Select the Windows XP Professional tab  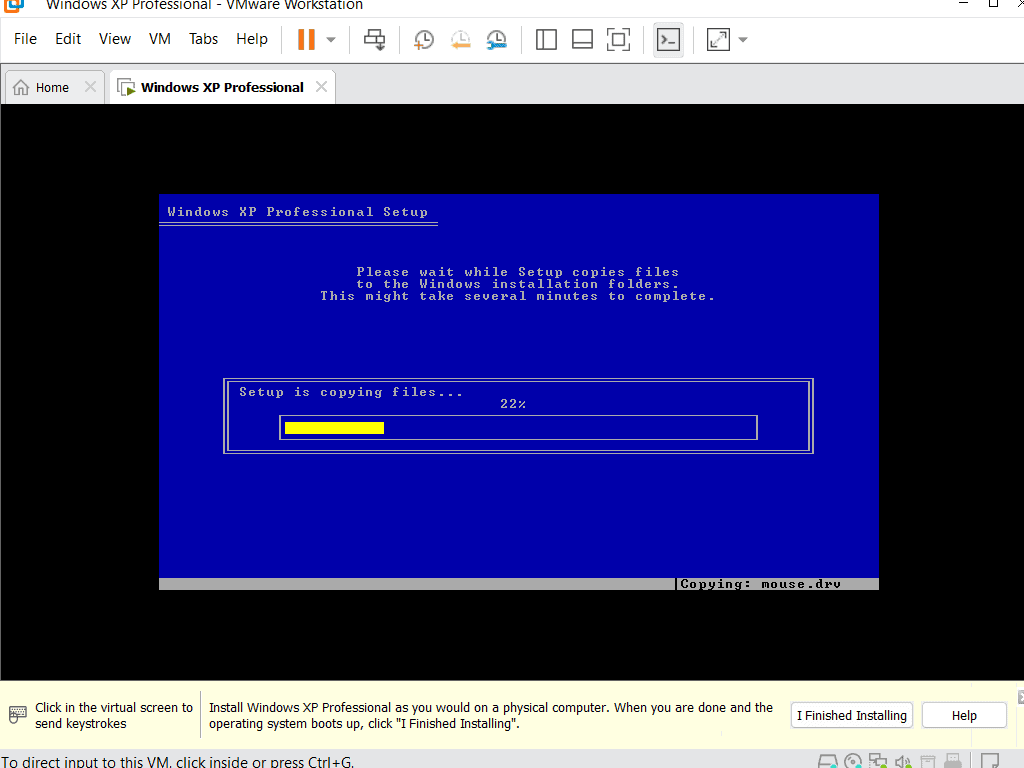click(x=222, y=88)
